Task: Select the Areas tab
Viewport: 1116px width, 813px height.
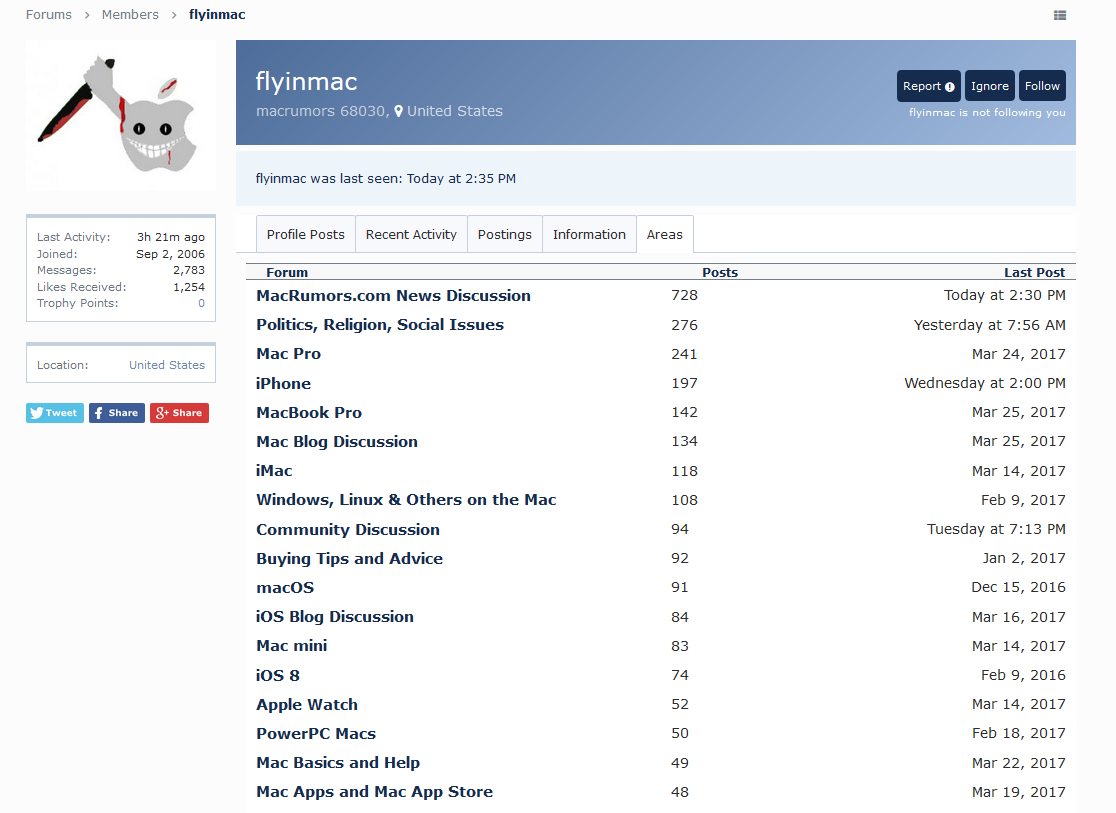Action: tap(665, 234)
